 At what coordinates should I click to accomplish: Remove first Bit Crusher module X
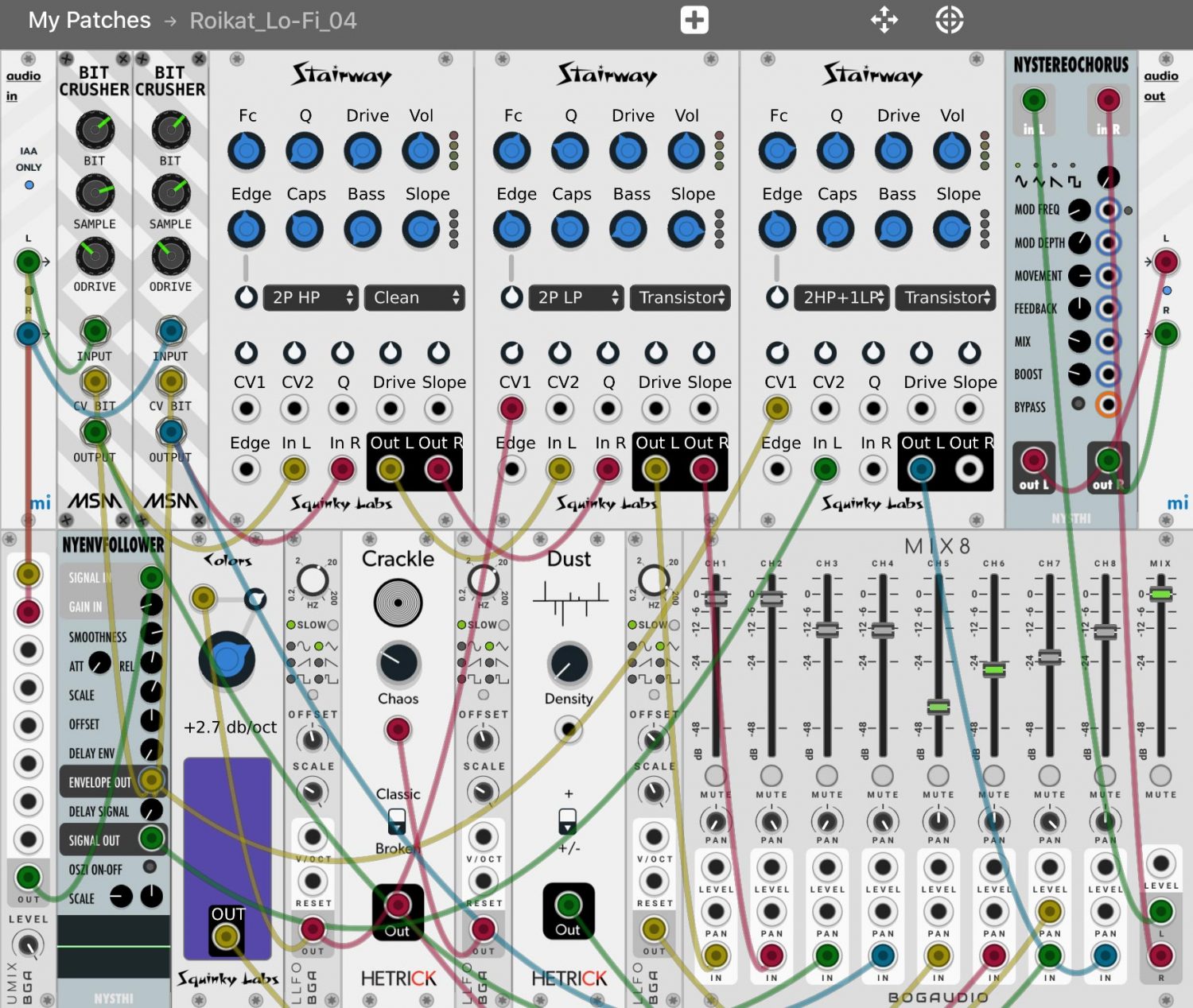[x=122, y=59]
